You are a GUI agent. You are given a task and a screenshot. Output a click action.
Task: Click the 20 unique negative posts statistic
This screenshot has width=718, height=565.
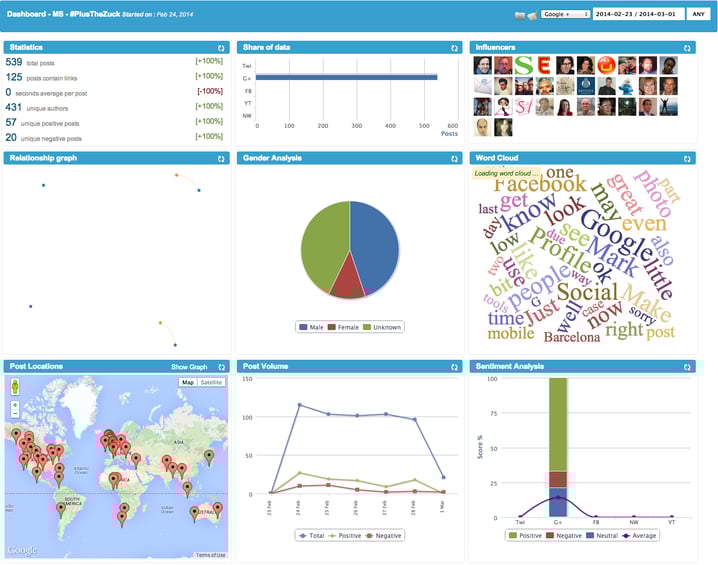coord(44,138)
